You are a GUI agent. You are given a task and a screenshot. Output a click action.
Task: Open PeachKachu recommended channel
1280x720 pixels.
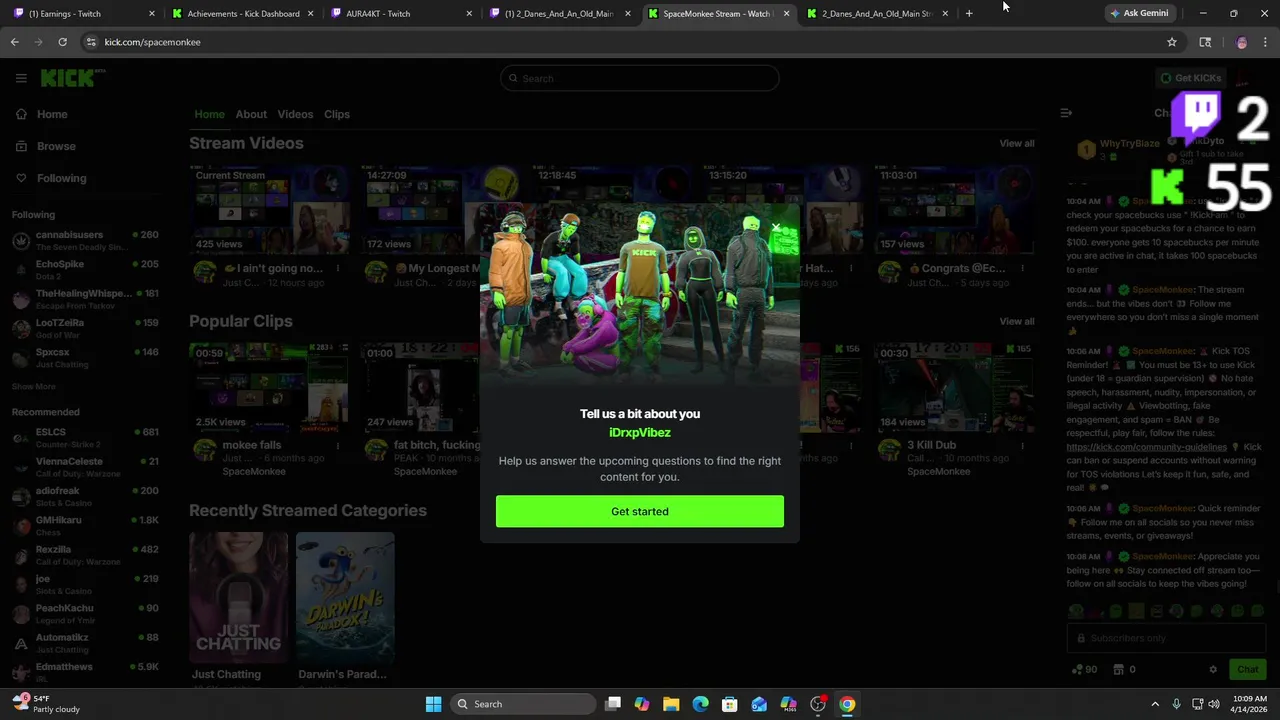pyautogui.click(x=85, y=613)
